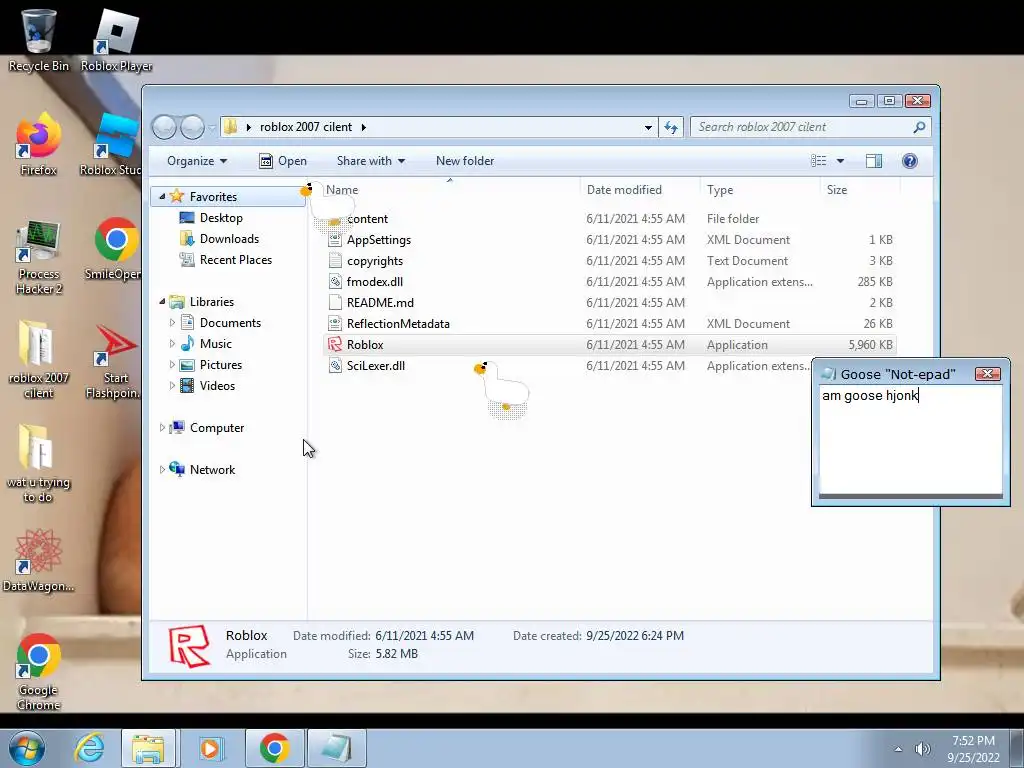
Task: Show hidden tray icons arrow
Action: pos(898,749)
